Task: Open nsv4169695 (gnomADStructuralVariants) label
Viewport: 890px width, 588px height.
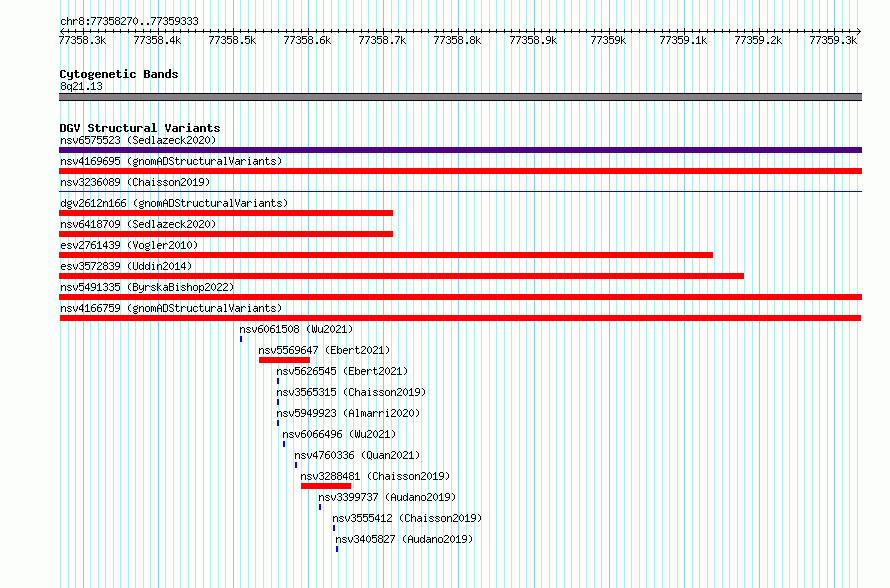Action: coord(171,161)
